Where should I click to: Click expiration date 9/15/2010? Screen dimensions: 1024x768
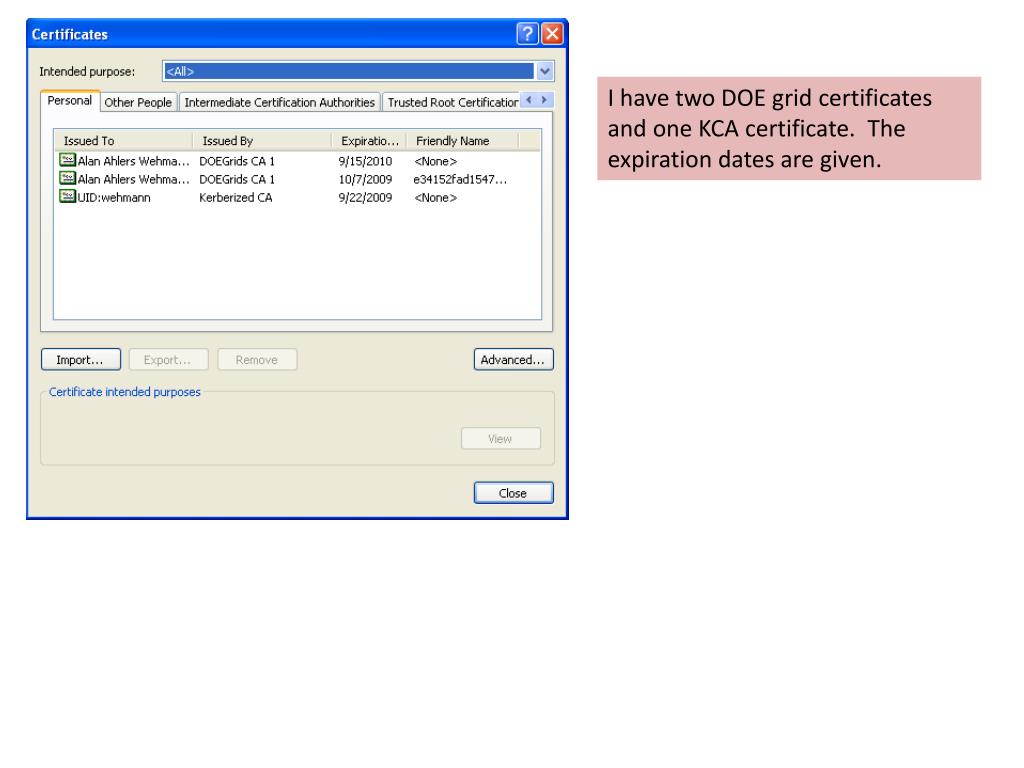365,161
